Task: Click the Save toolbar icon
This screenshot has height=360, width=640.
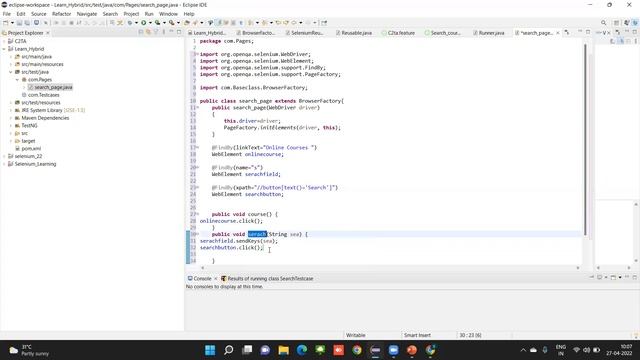Action: pyautogui.click(x=19, y=23)
